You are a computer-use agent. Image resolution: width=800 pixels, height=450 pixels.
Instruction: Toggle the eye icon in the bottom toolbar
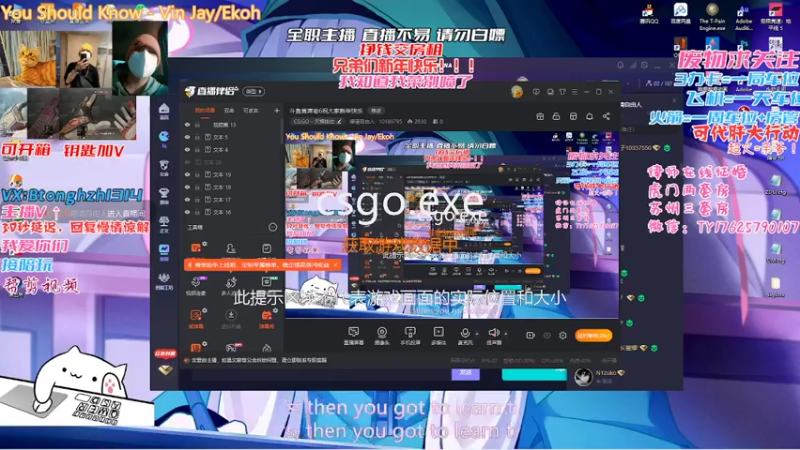tap(547, 335)
